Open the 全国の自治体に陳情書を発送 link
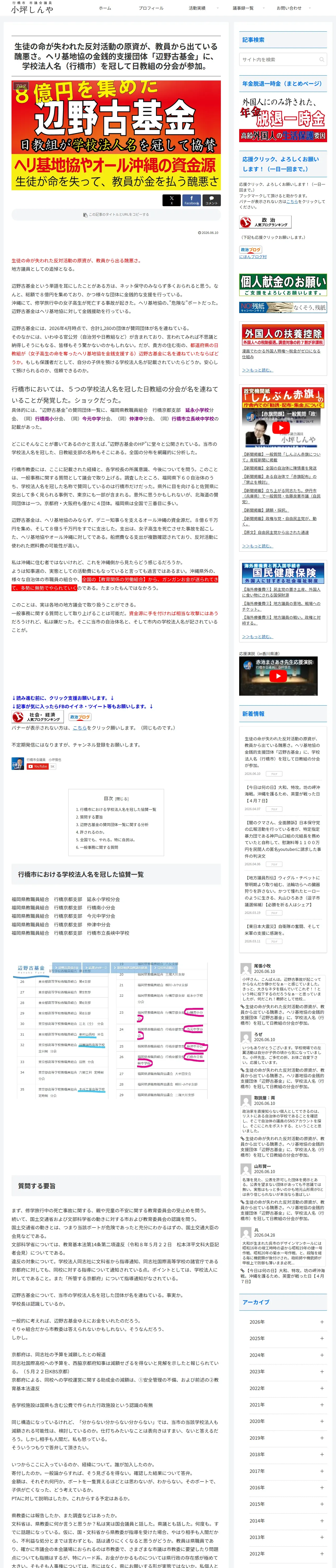 tap(279, 469)
